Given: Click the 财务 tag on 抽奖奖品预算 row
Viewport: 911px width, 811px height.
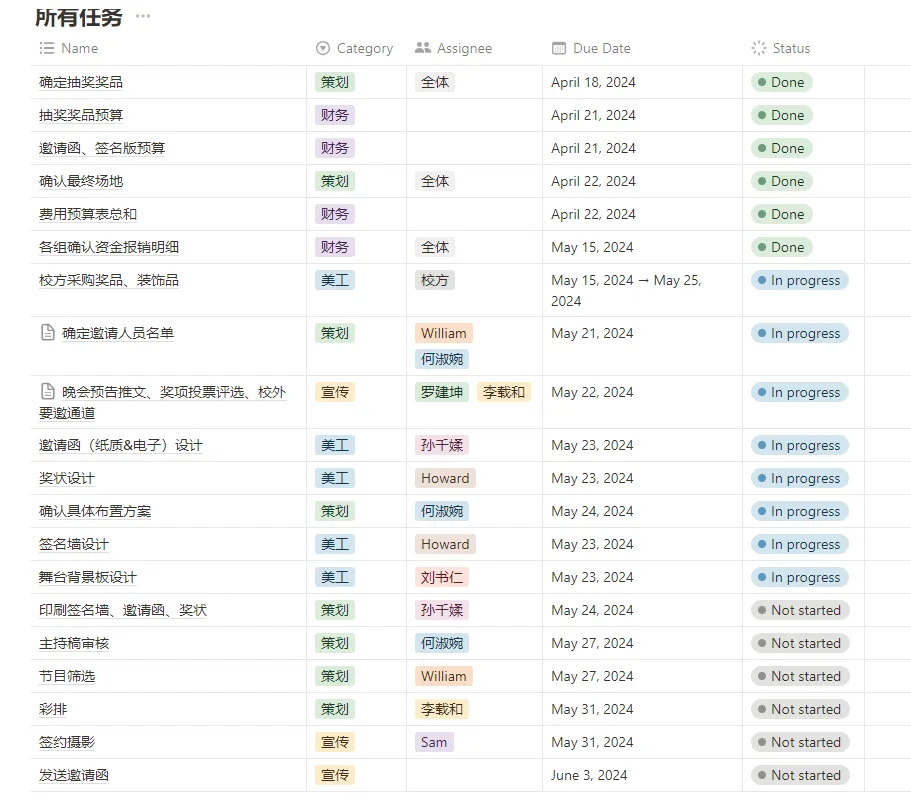Looking at the screenshot, I should pyautogui.click(x=335, y=115).
